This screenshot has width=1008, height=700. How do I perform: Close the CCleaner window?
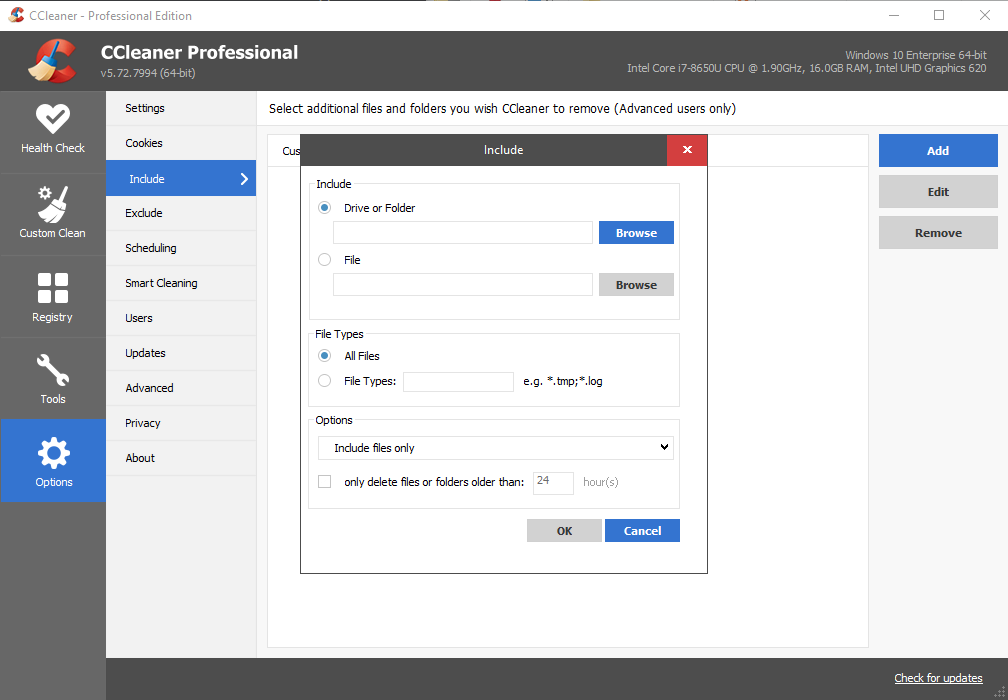pos(985,15)
